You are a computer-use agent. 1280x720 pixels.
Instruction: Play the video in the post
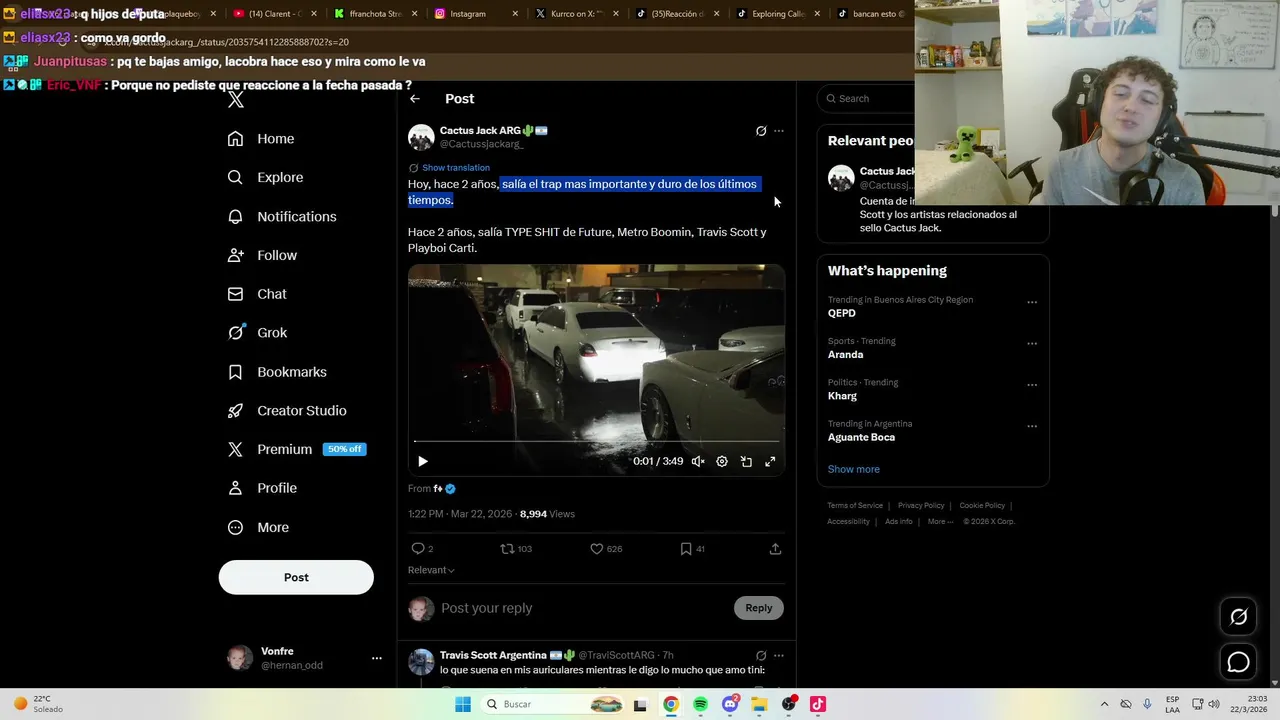tap(423, 462)
